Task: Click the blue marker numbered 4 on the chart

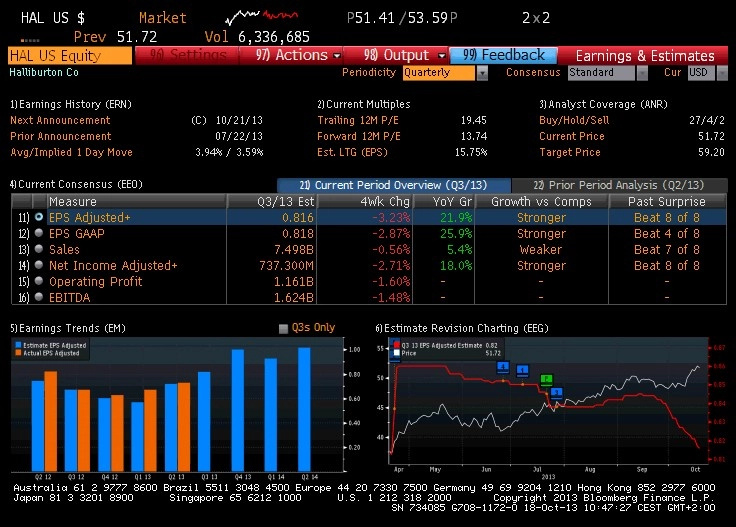Action: tap(503, 367)
